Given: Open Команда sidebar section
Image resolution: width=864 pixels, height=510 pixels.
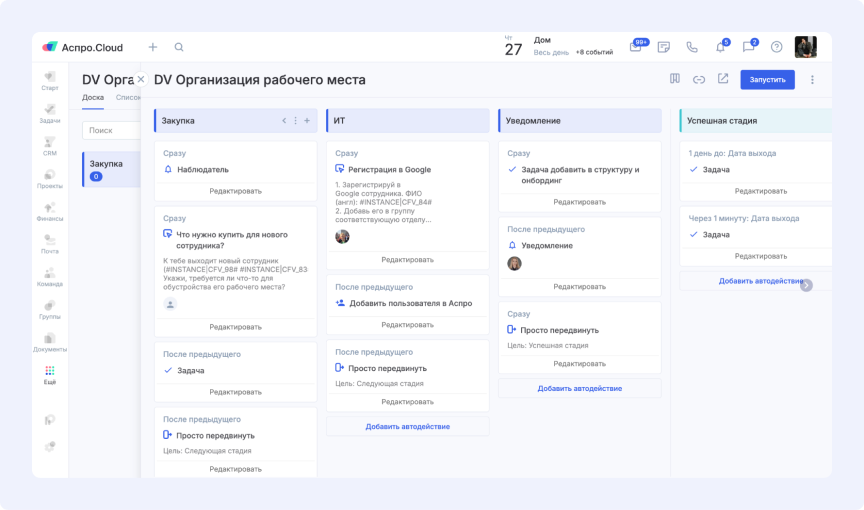Looking at the screenshot, I should [x=50, y=277].
